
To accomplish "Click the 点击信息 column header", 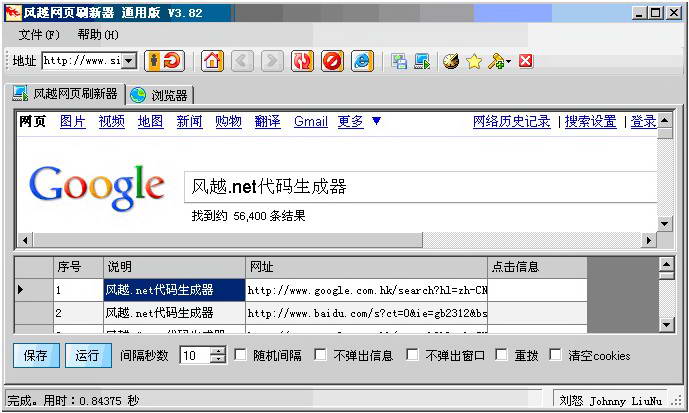I will [537, 267].
